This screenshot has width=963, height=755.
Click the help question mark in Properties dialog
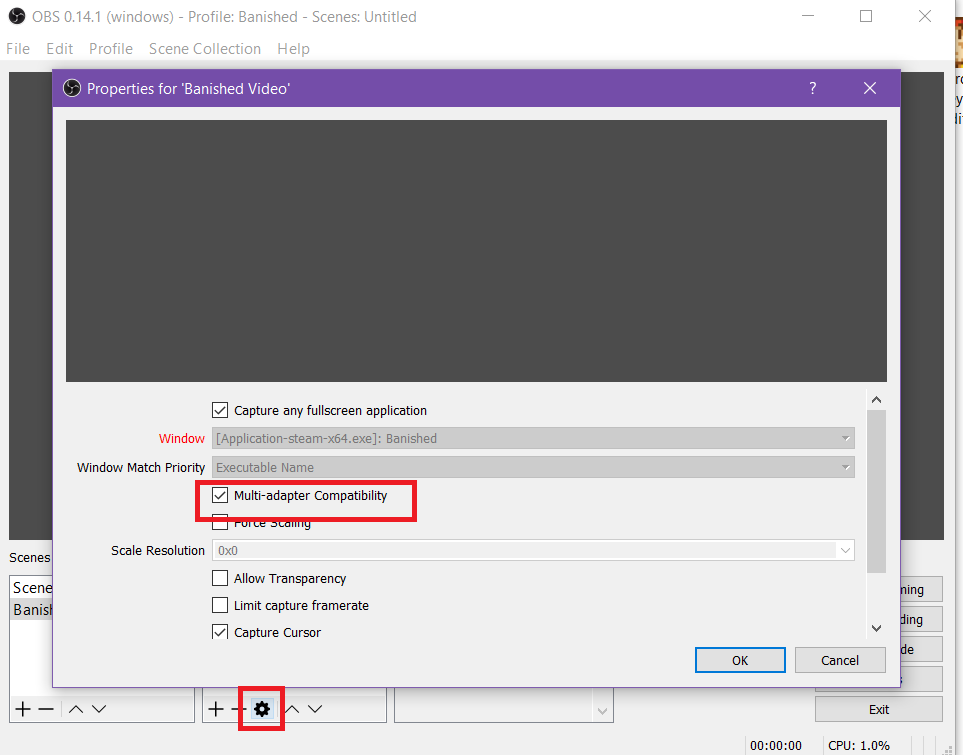click(x=813, y=88)
